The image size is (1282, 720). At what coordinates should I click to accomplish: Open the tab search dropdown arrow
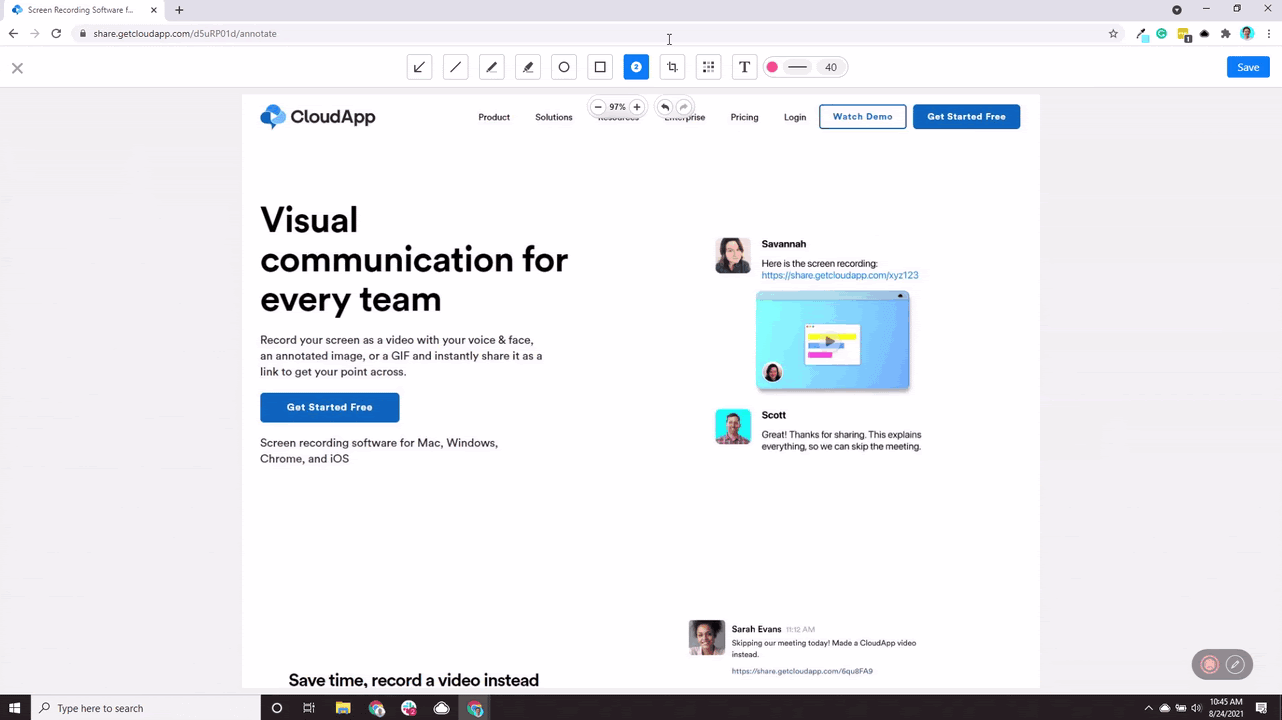pos(1177,9)
